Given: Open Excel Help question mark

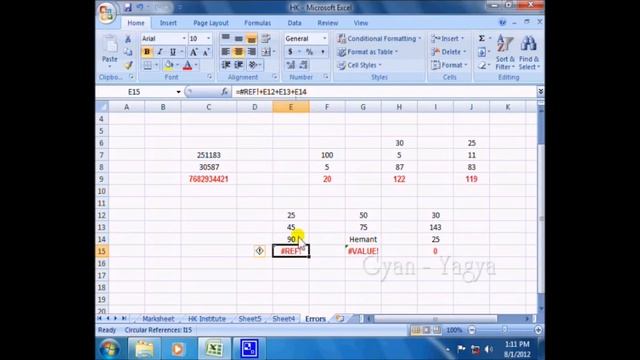Looking at the screenshot, I should tap(502, 22).
